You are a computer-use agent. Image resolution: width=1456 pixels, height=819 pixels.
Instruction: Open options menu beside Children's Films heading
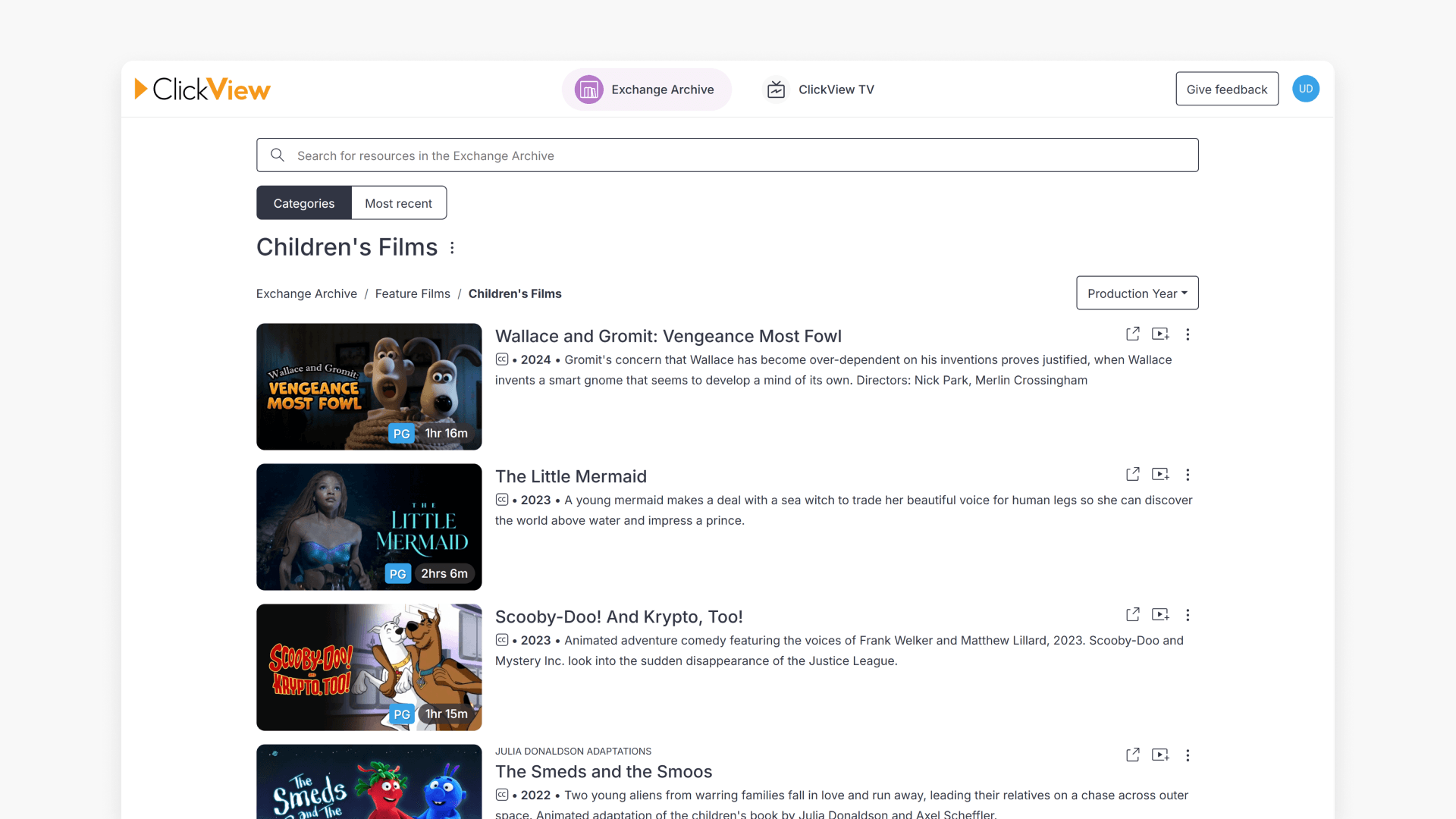pyautogui.click(x=452, y=248)
